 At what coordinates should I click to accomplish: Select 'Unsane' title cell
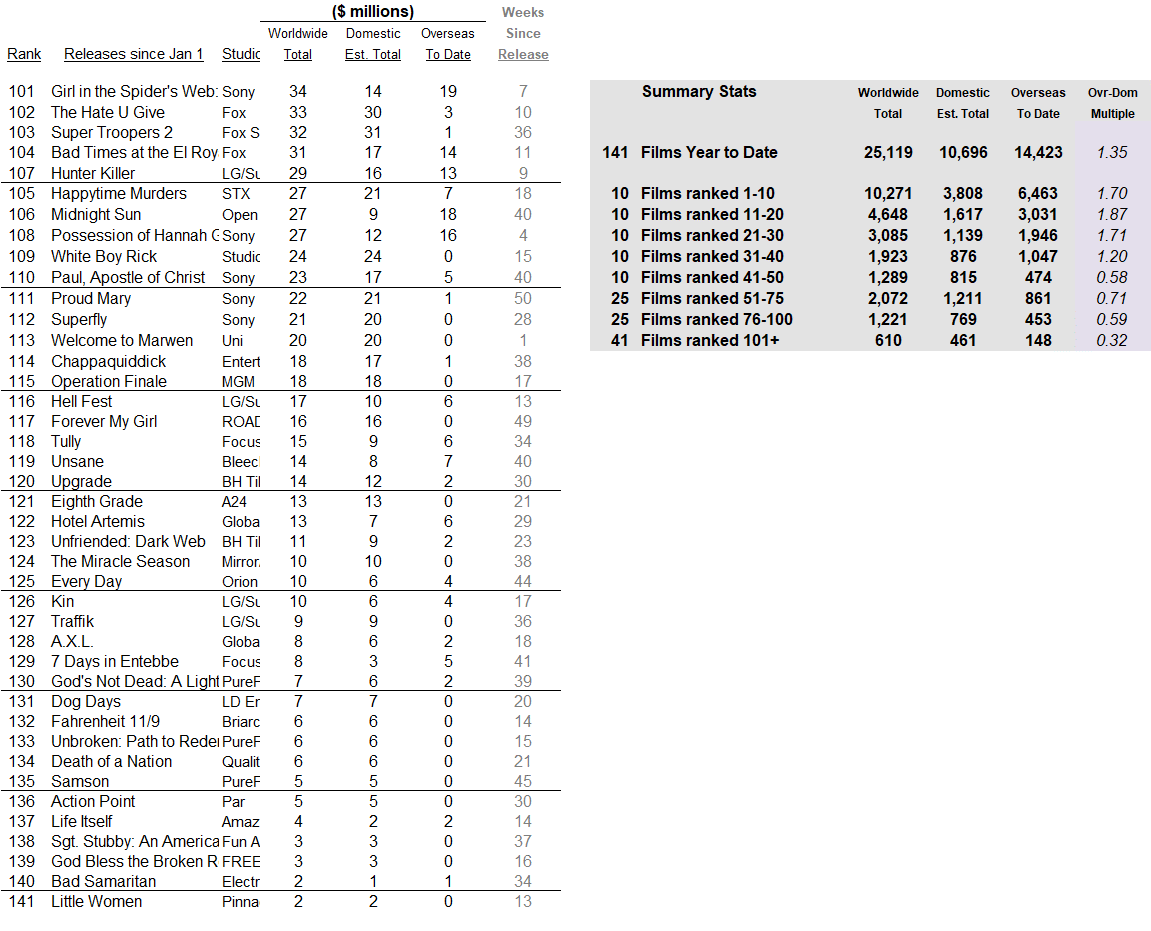[x=77, y=462]
